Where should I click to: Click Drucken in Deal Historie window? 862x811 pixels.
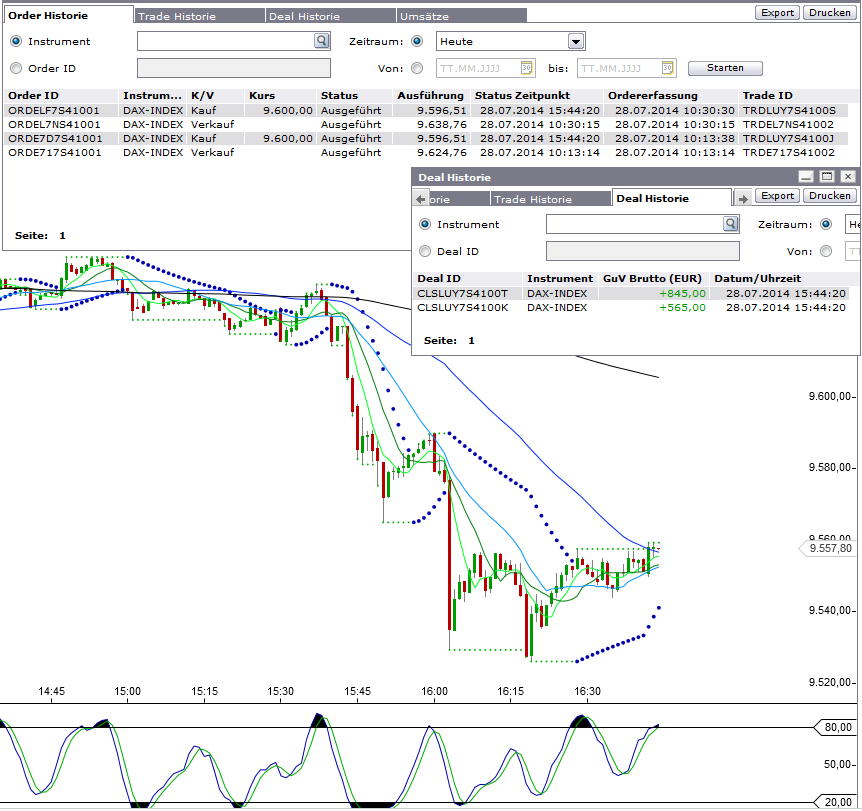coord(830,196)
